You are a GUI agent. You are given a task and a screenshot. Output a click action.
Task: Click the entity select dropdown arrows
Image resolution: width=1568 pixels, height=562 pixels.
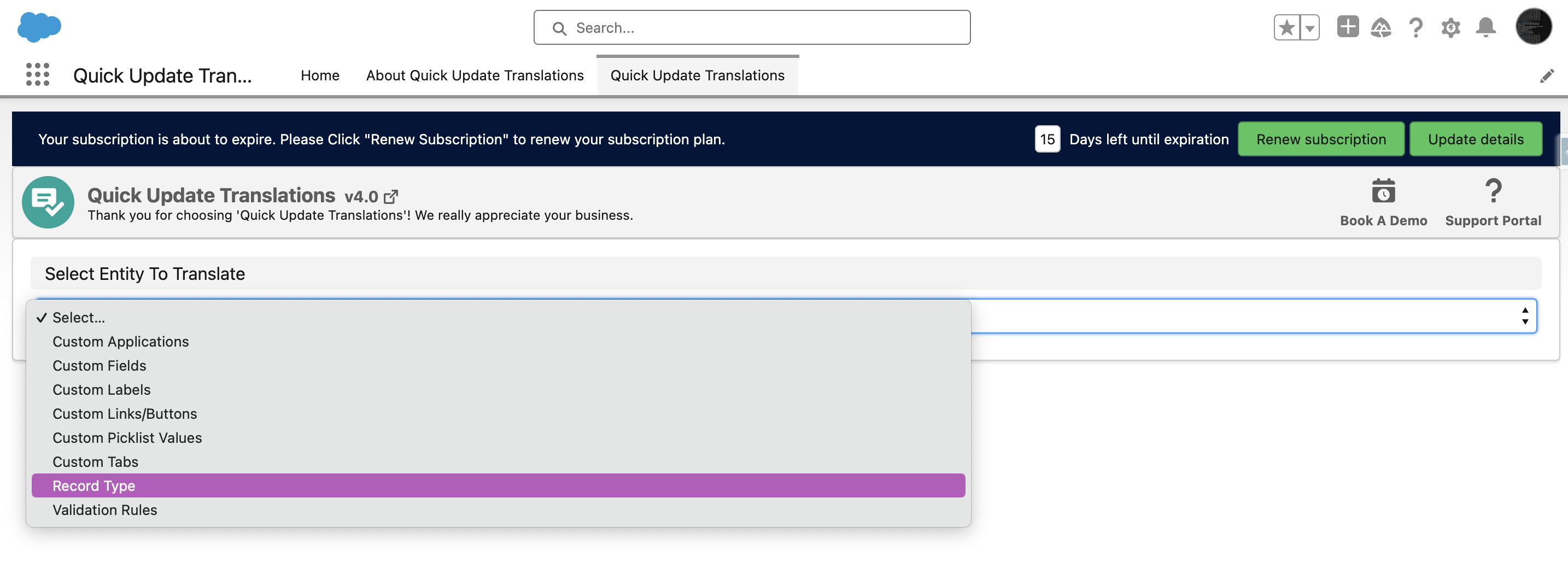(1525, 316)
